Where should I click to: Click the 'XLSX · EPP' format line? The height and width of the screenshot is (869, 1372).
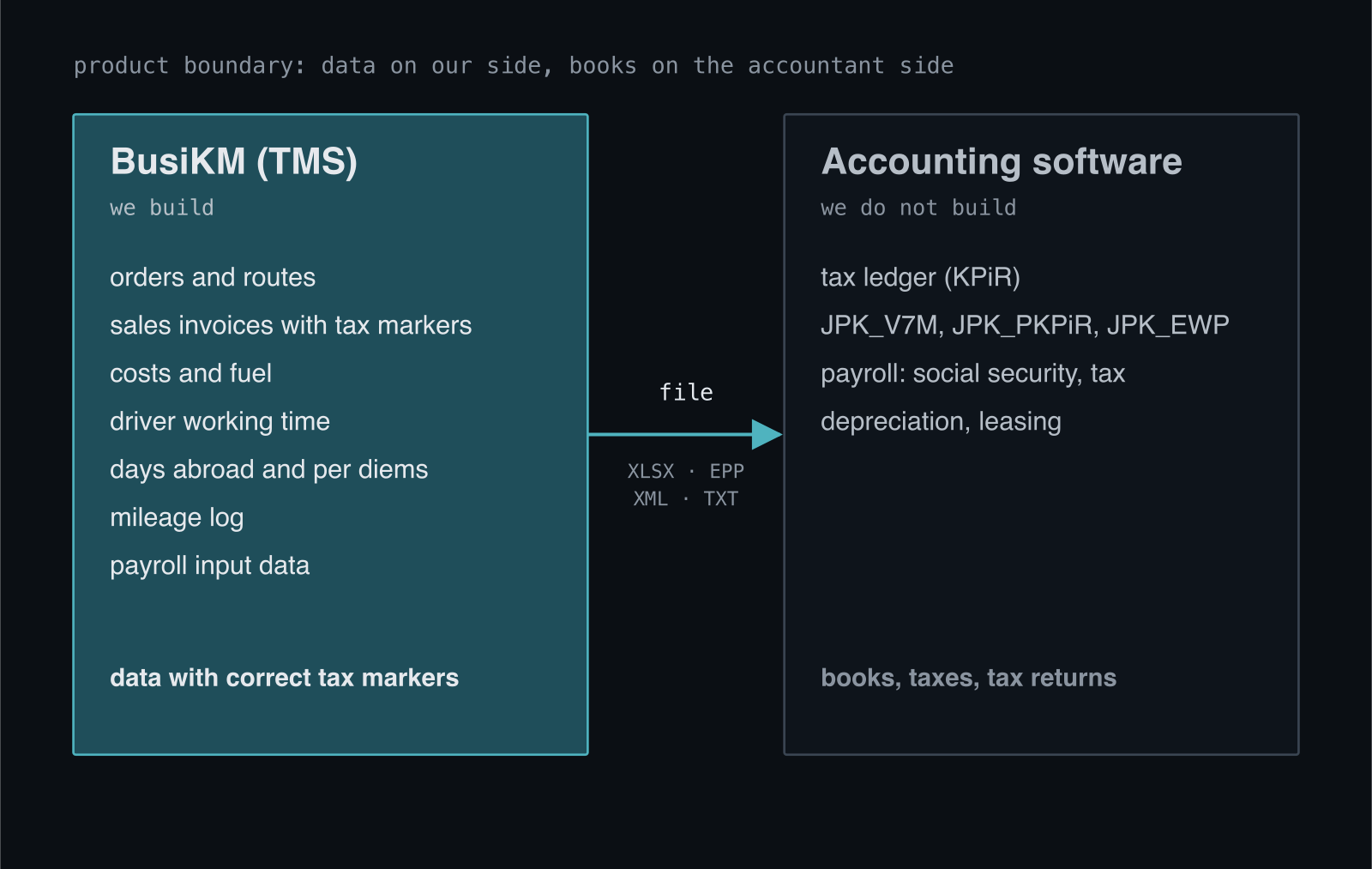pos(686,471)
